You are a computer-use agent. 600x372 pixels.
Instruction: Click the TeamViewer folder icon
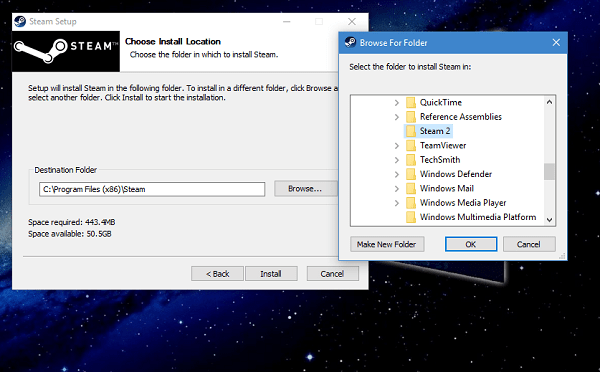click(x=411, y=145)
